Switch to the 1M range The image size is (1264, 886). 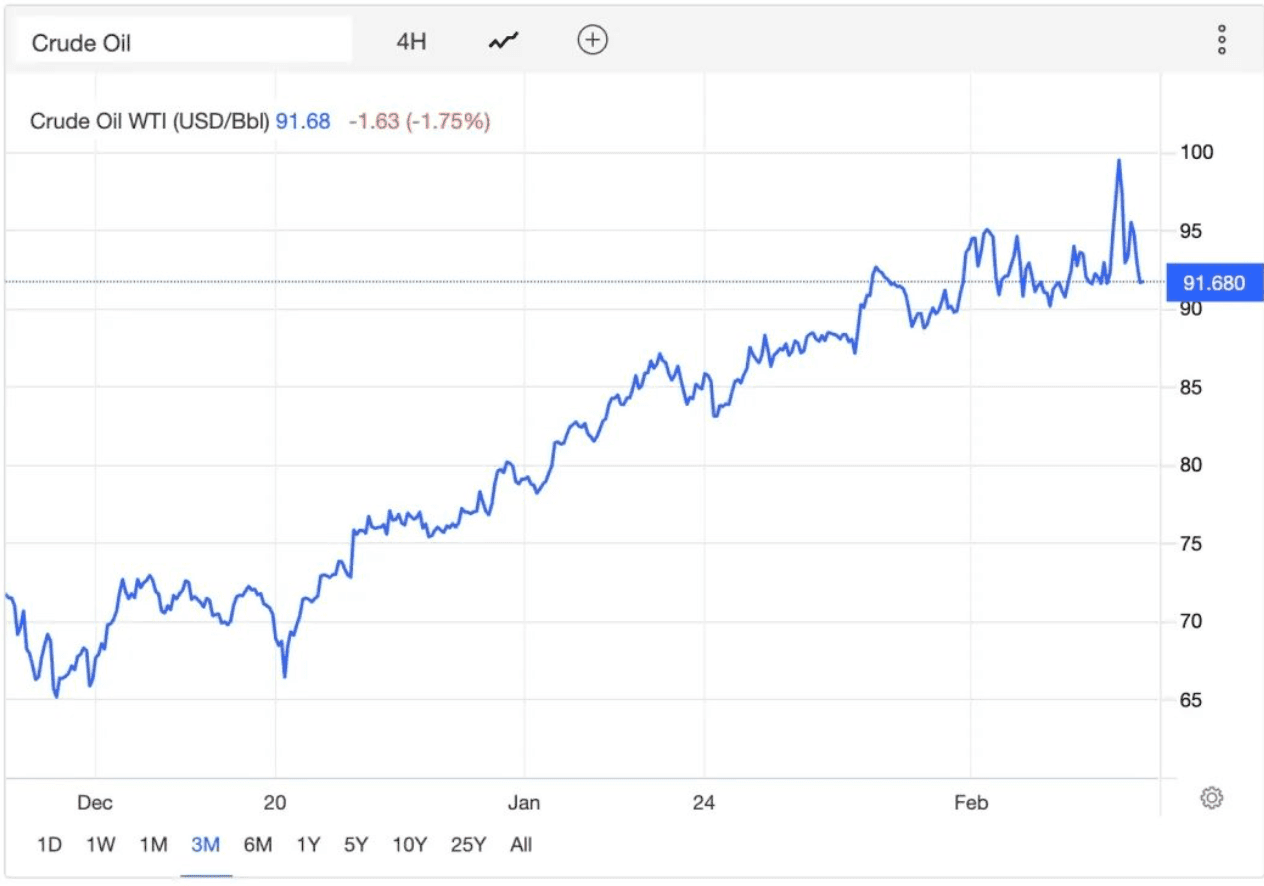[x=153, y=845]
